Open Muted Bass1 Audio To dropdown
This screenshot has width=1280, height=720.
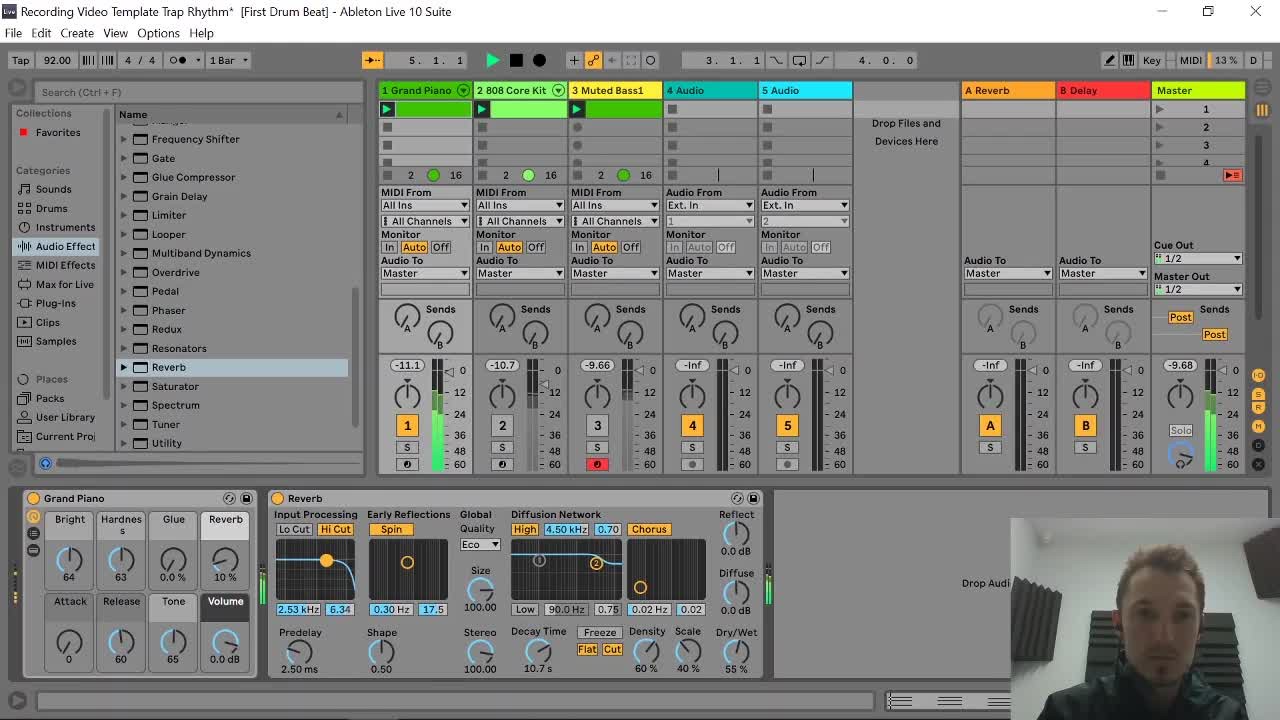click(615, 273)
